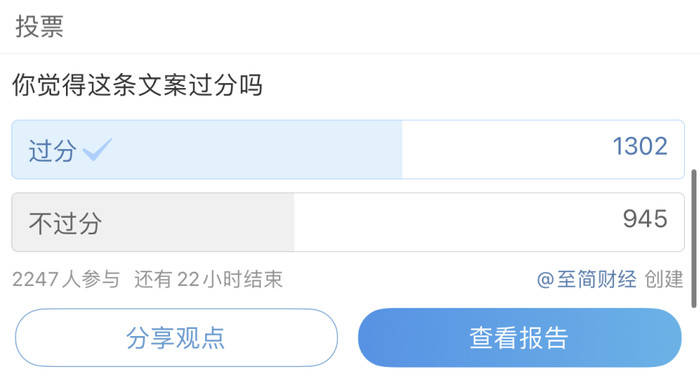The width and height of the screenshot is (700, 379).
Task: Click the 创建 label after the creator name
Action: tap(664, 280)
